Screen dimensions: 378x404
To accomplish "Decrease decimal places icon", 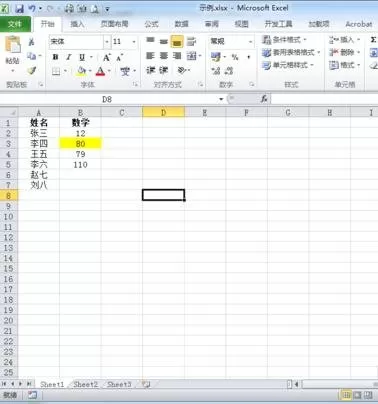I will [x=229, y=71].
